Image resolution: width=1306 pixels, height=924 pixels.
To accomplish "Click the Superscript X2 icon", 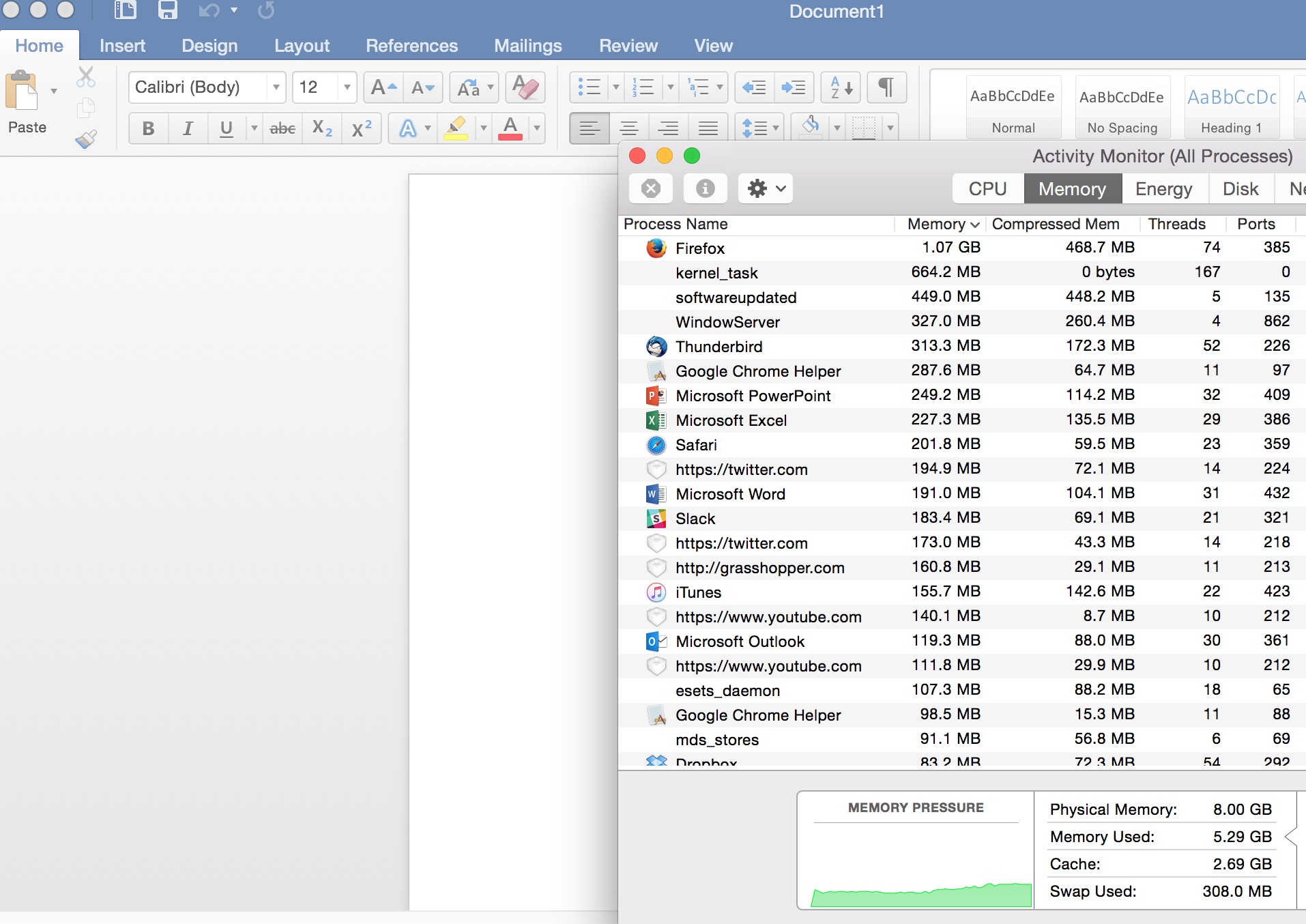I will 362,128.
